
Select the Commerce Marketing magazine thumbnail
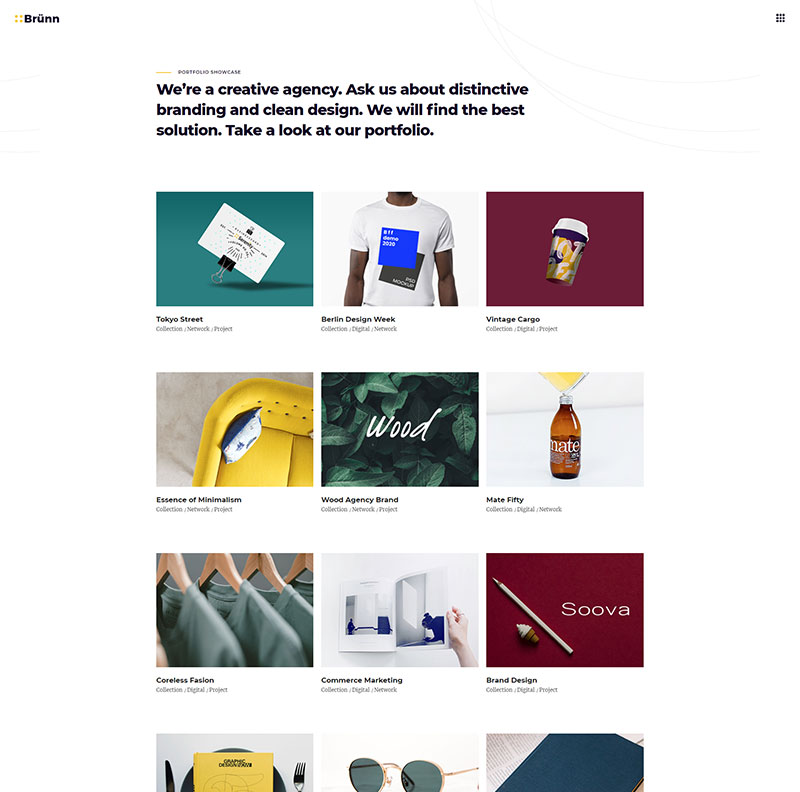pyautogui.click(x=399, y=610)
